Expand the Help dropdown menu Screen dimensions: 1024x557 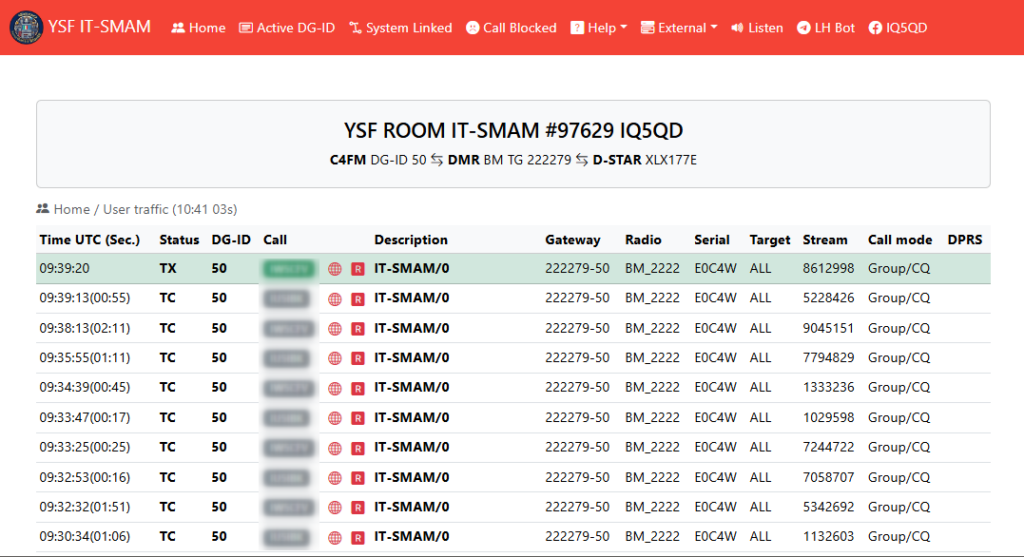point(598,28)
